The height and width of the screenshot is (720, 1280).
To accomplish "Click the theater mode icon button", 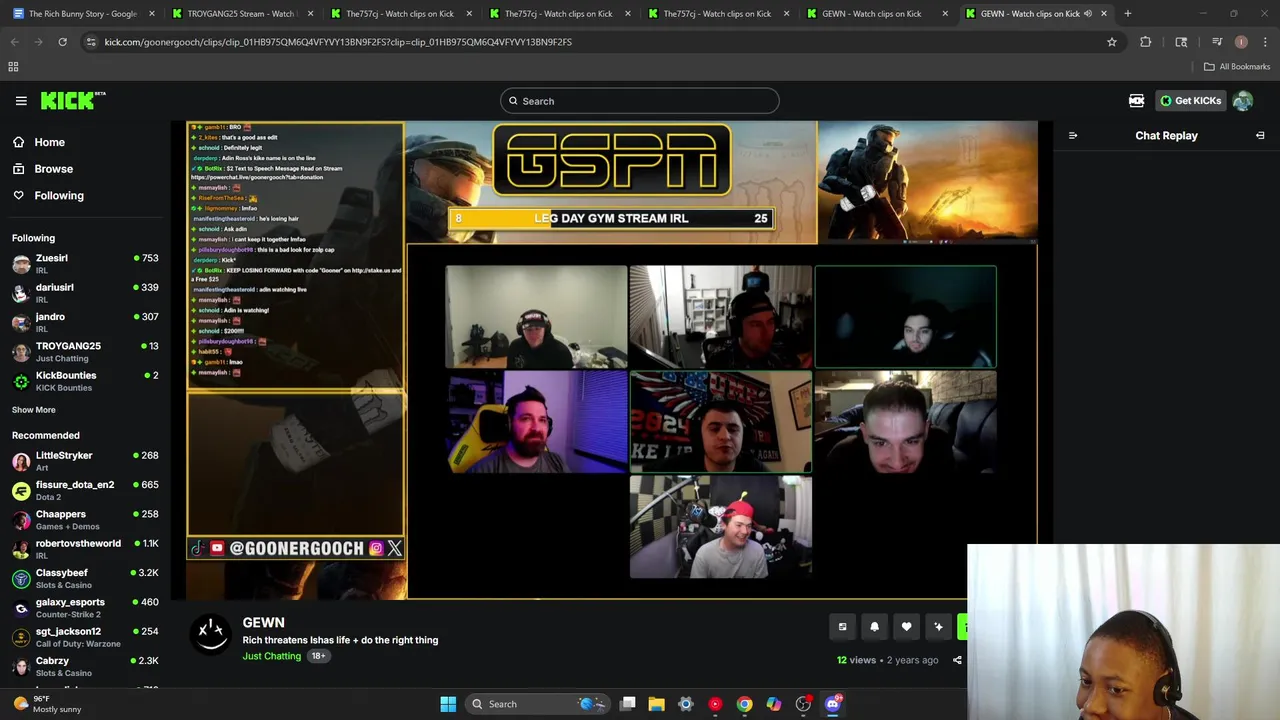I will tap(842, 627).
